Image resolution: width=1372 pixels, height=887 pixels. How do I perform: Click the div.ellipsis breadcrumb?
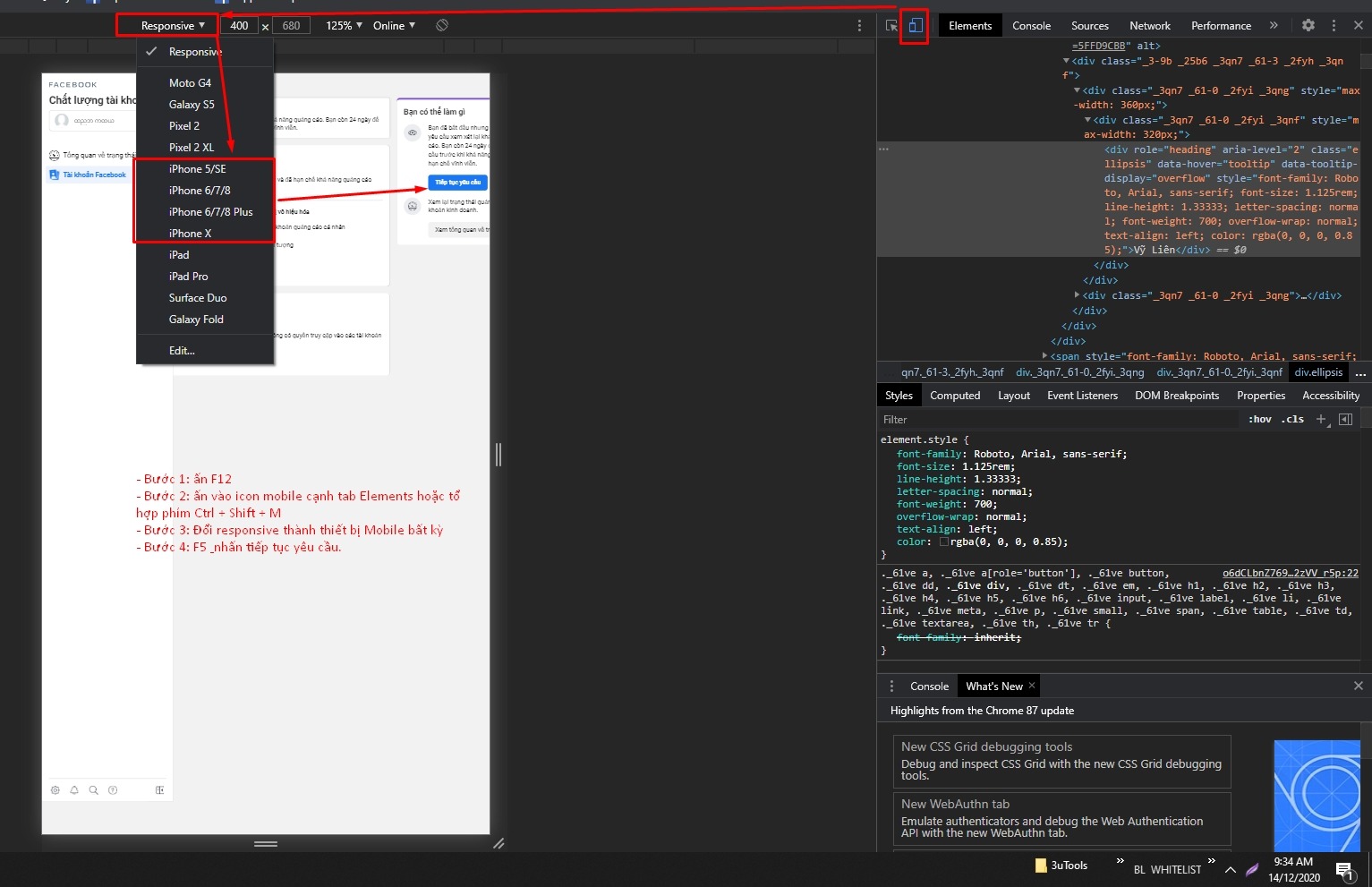click(x=1318, y=372)
